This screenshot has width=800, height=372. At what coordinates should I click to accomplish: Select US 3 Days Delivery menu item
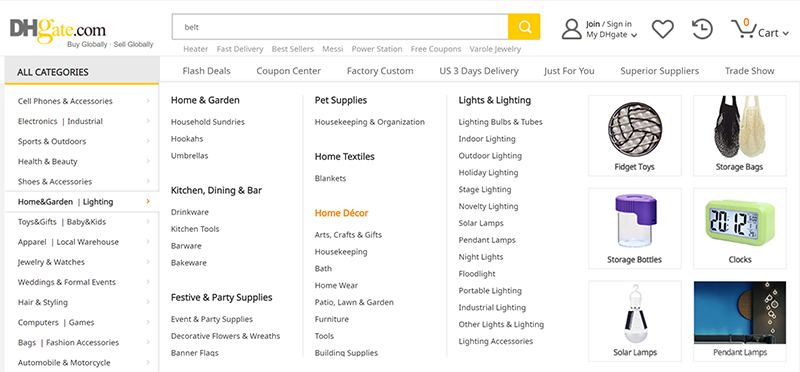(x=479, y=71)
